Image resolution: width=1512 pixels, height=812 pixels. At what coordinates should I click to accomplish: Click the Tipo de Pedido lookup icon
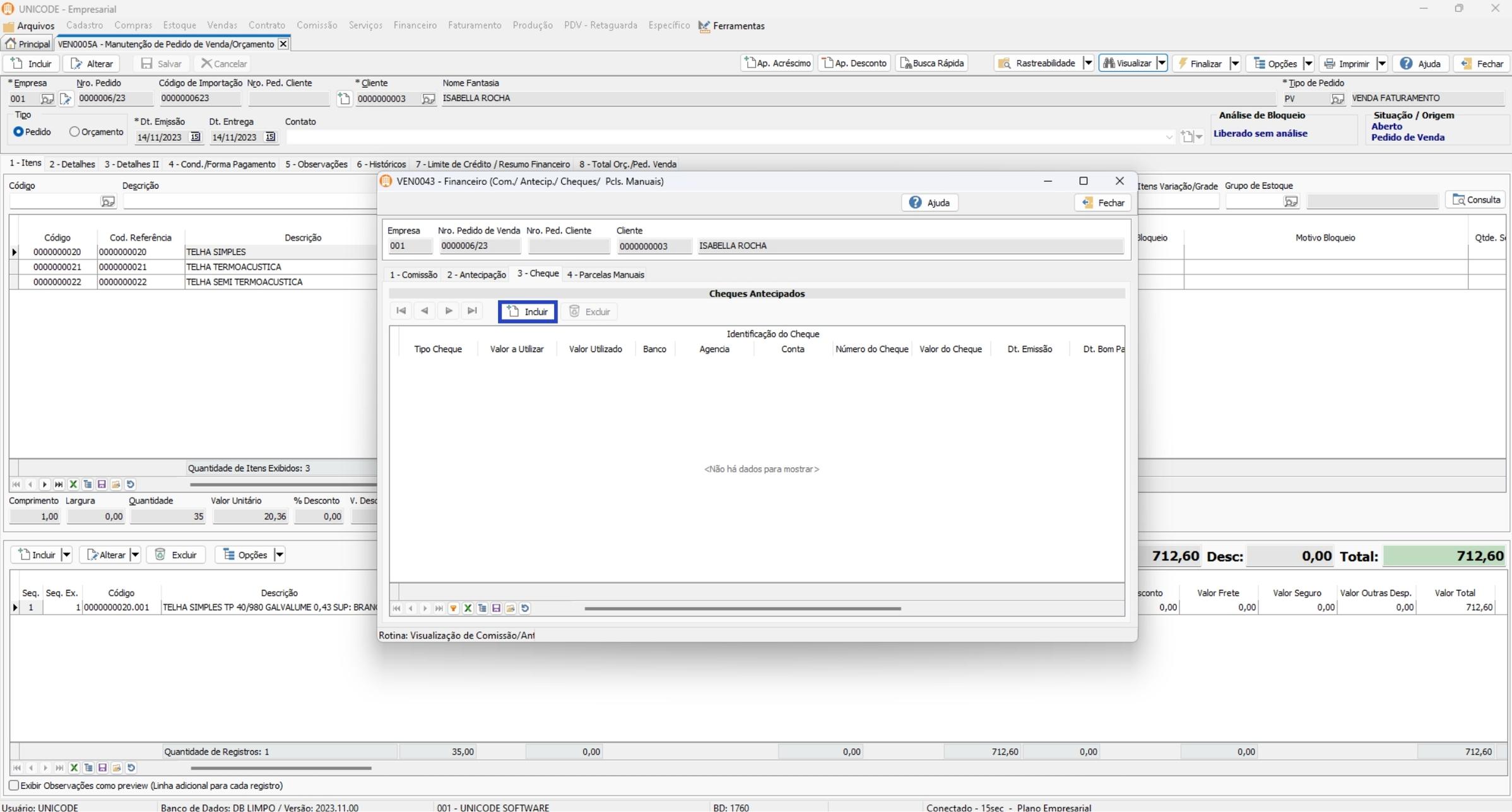[1337, 99]
